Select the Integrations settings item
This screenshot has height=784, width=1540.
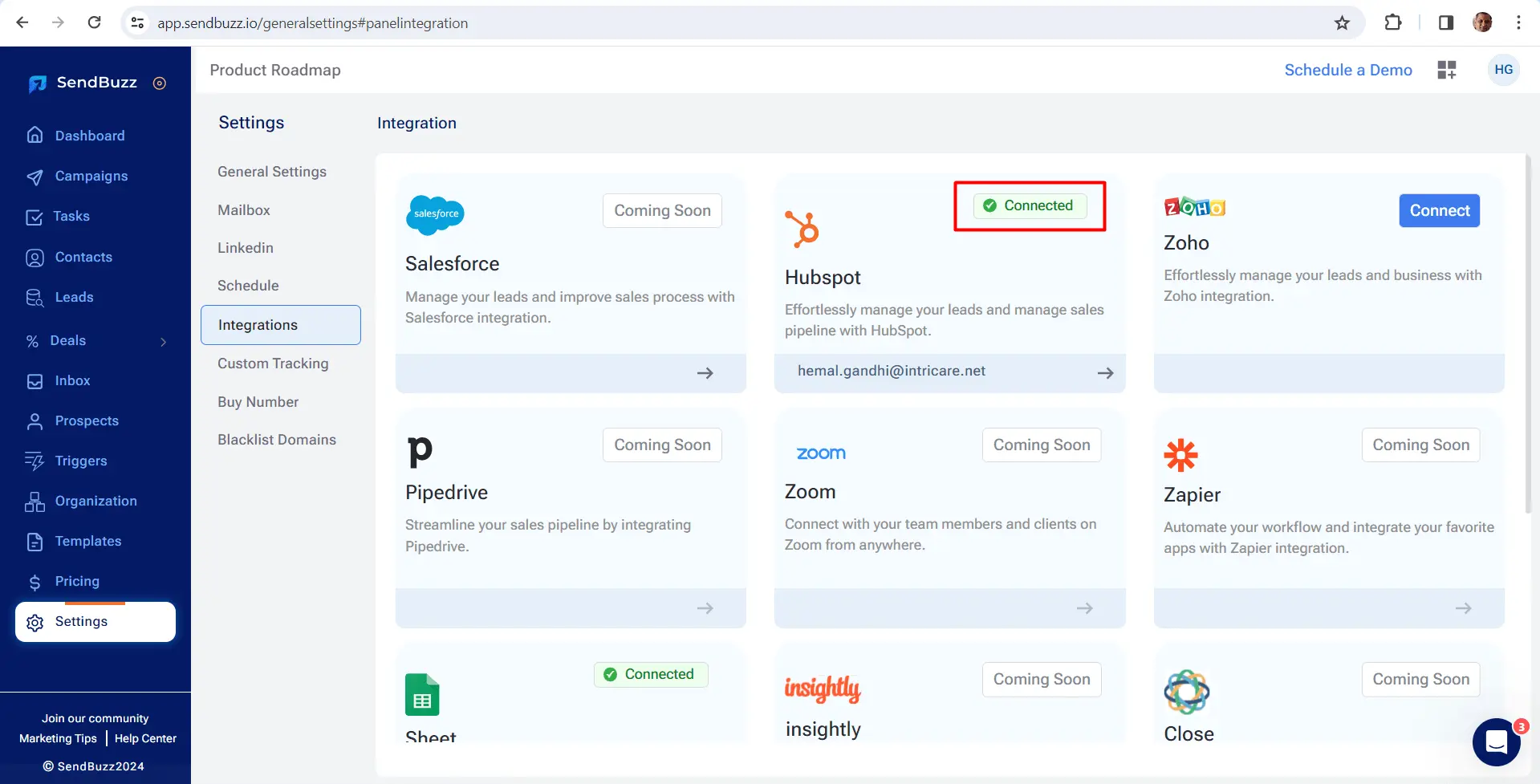click(x=281, y=325)
